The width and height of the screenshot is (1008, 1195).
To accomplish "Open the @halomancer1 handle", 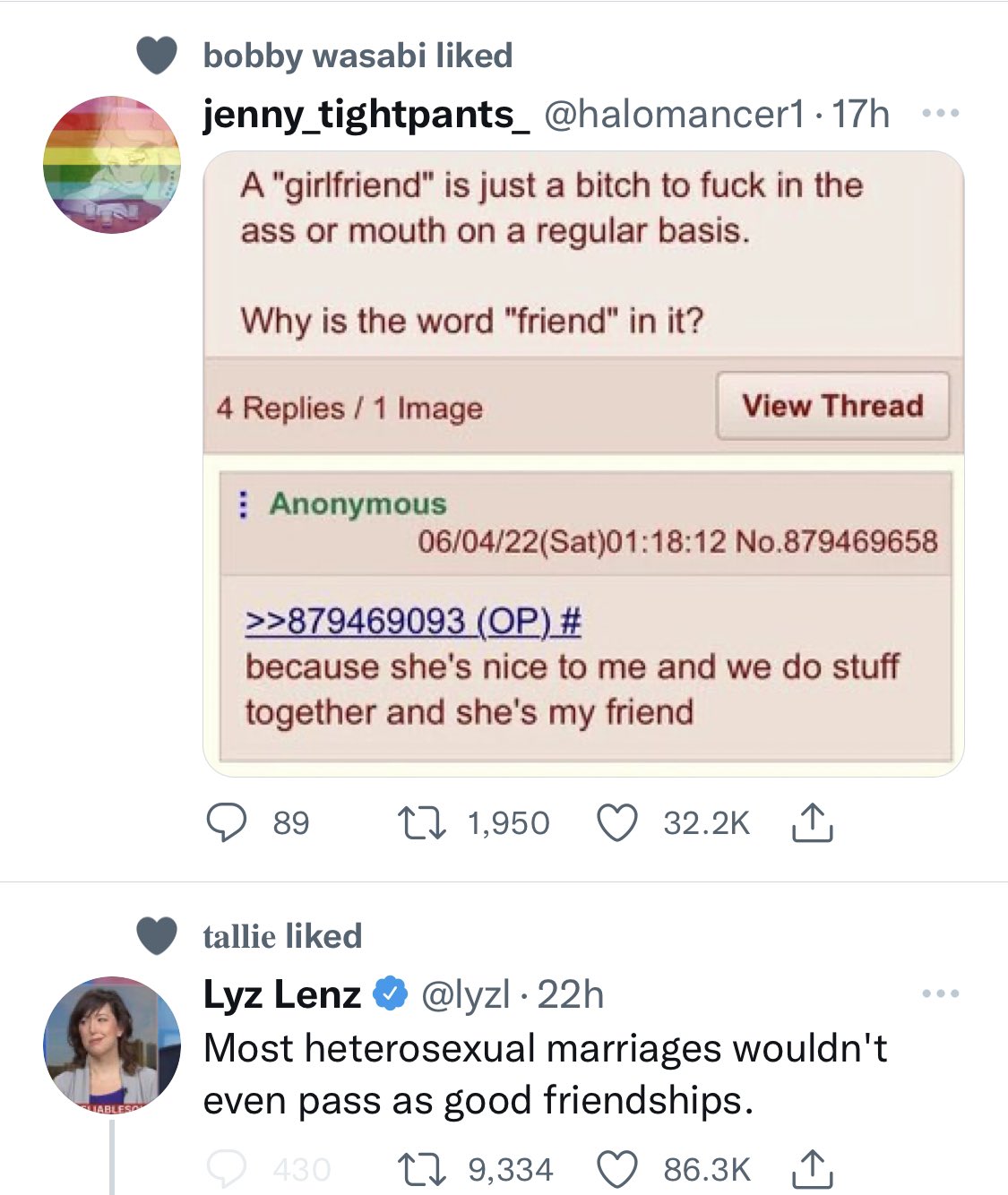I will coord(675,114).
